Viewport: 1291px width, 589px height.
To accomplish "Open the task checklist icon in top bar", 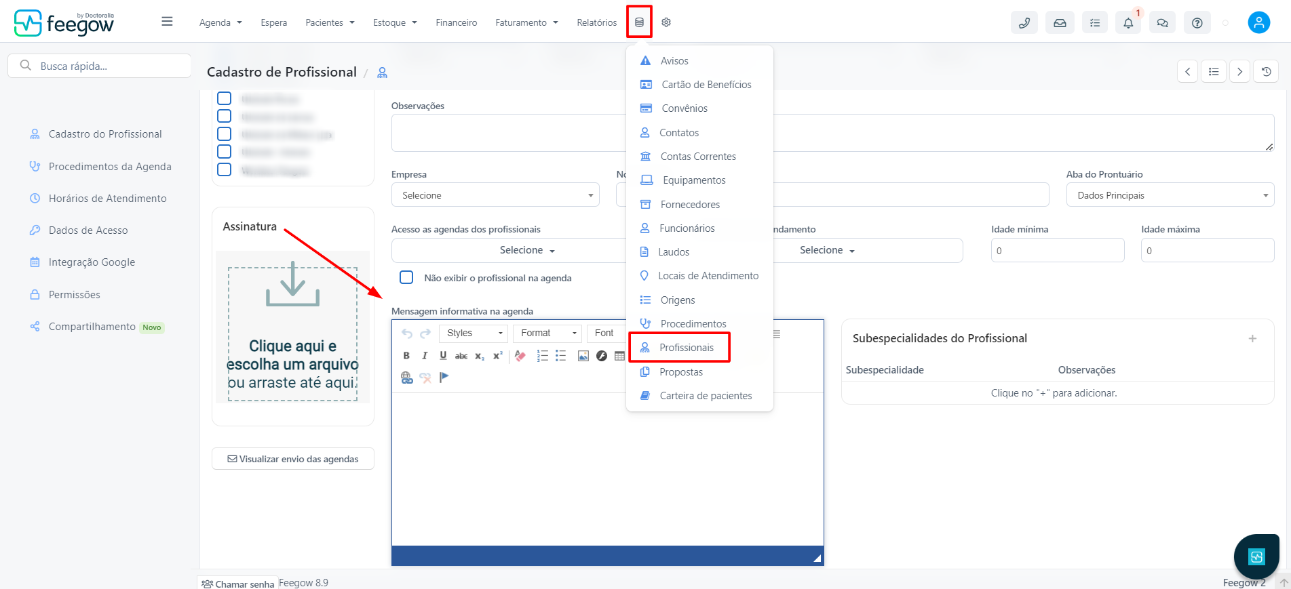I will 1094,22.
